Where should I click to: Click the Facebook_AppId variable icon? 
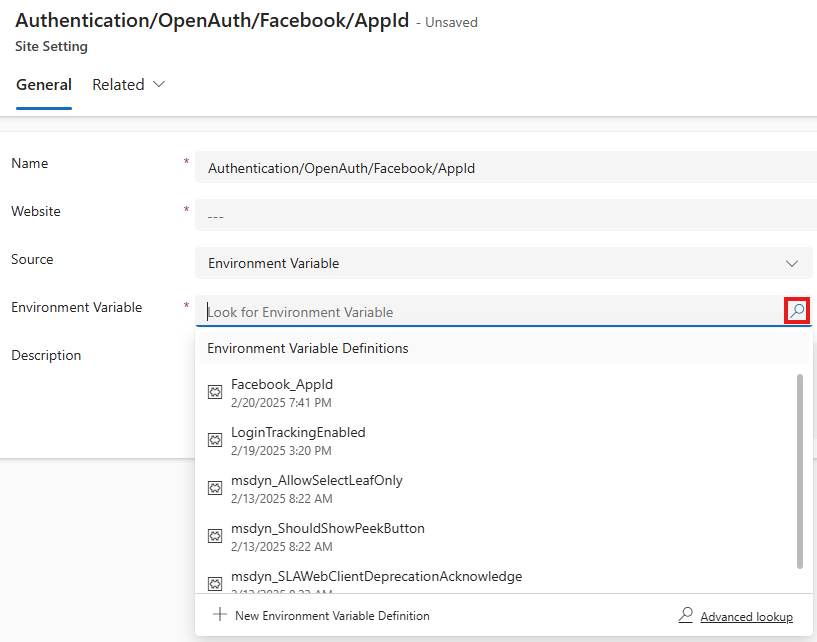(215, 392)
